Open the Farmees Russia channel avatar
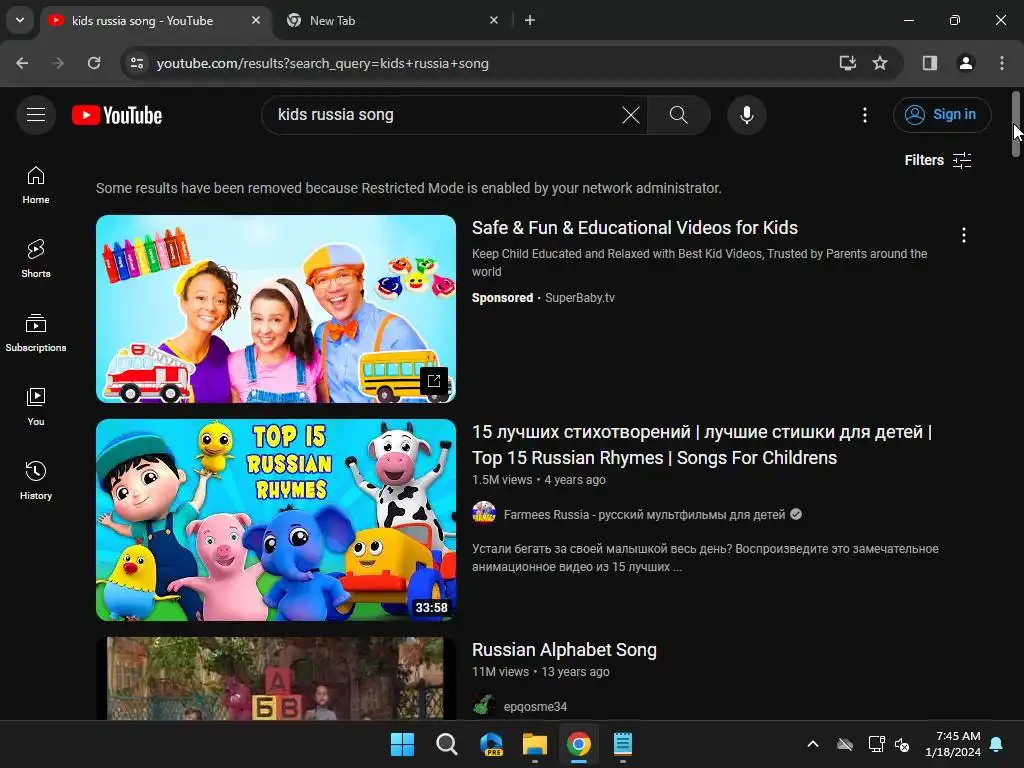Viewport: 1024px width, 768px height. click(484, 513)
